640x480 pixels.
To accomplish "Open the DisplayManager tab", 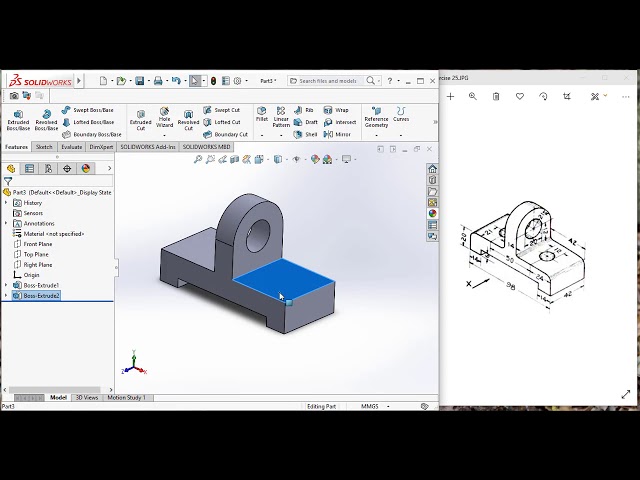I will point(86,168).
